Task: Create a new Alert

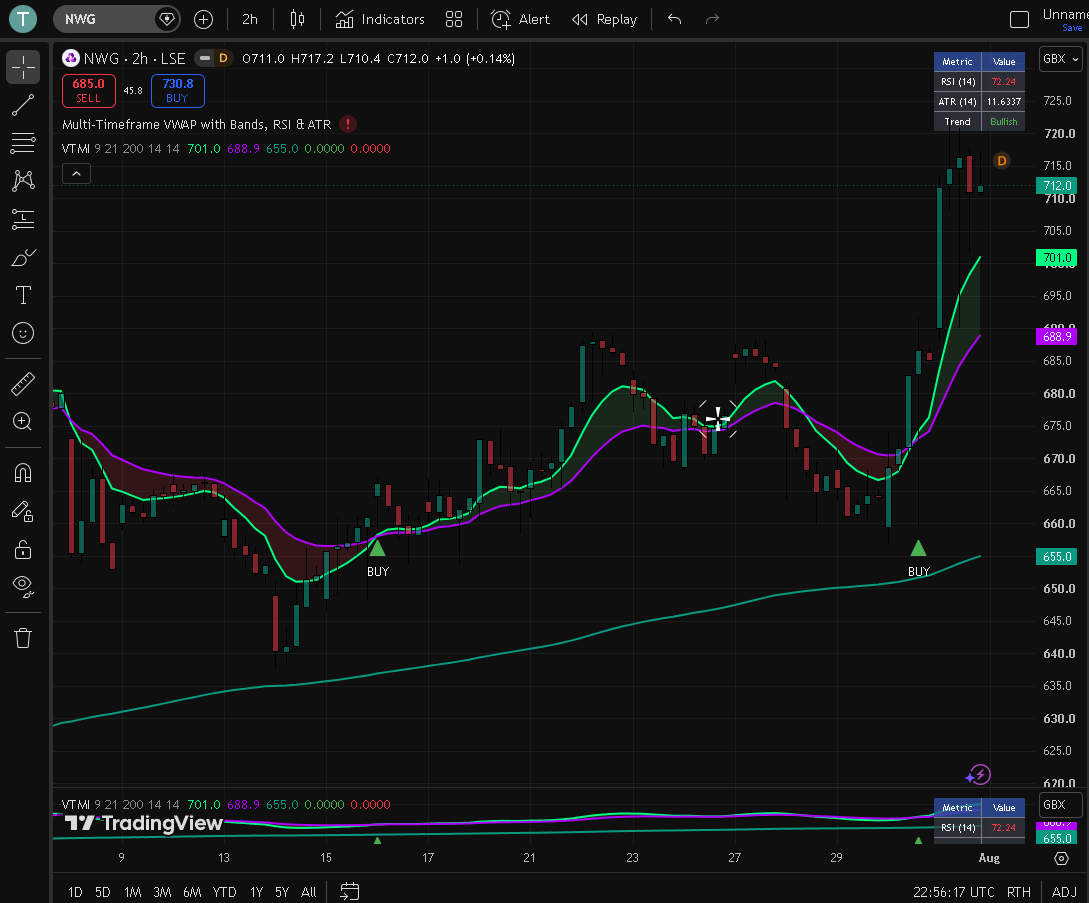Action: [x=520, y=19]
